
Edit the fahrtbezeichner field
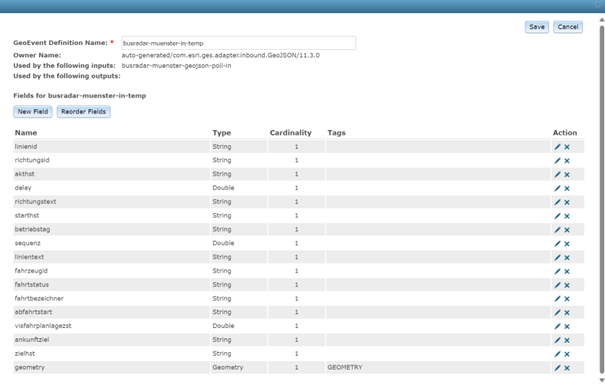[557, 299]
